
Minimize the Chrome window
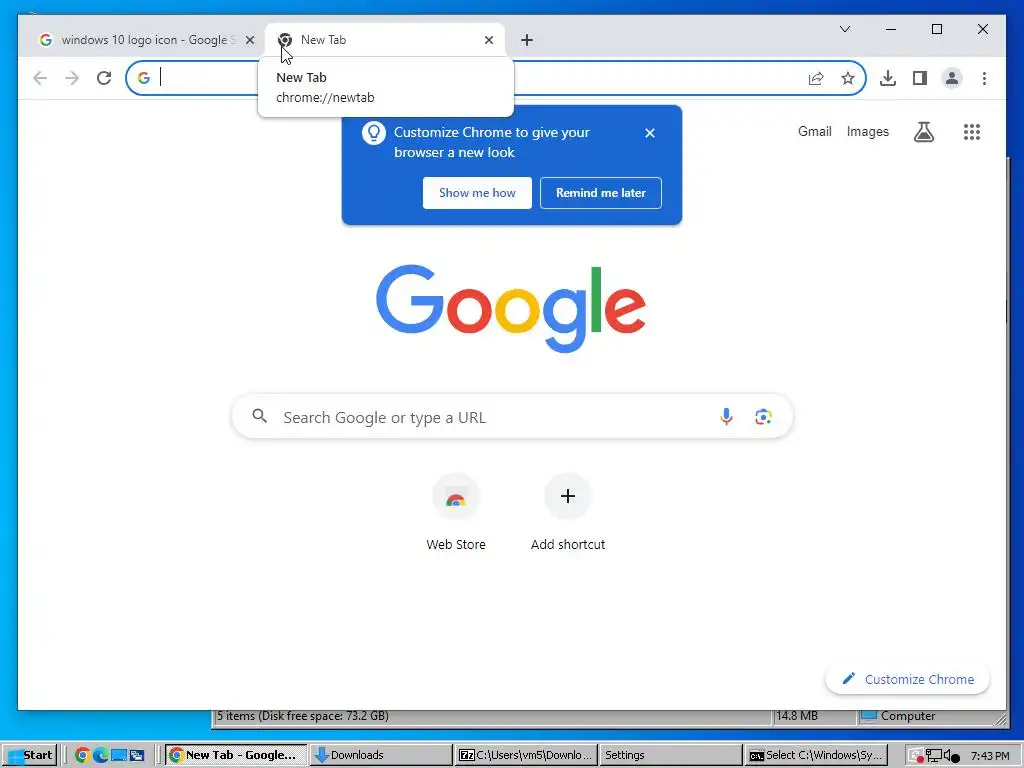click(x=891, y=29)
